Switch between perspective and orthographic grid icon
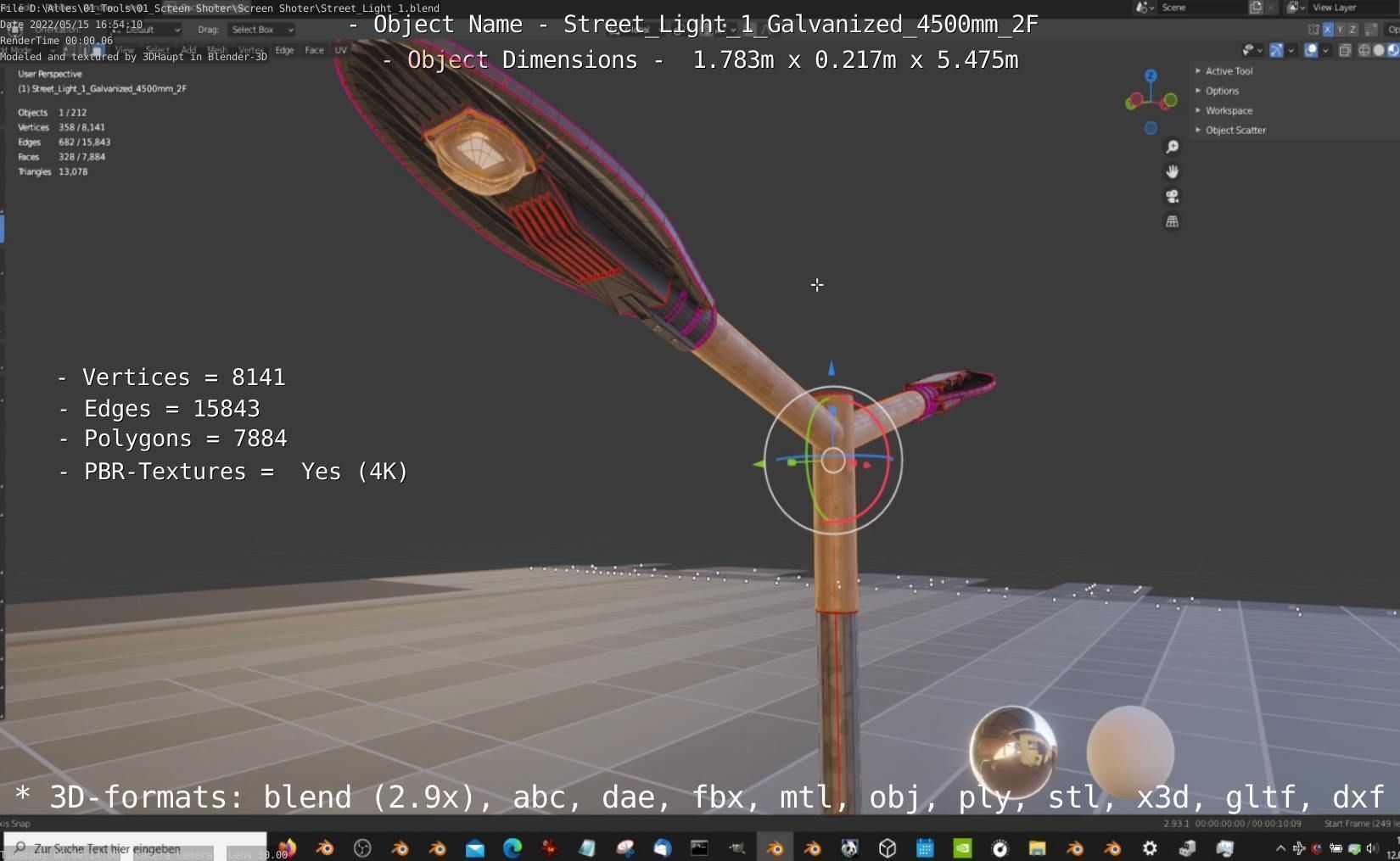 coord(1172,221)
